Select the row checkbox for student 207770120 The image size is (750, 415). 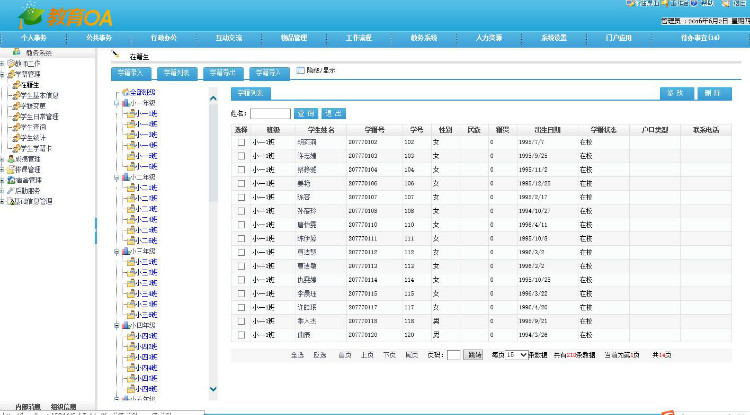click(x=240, y=335)
